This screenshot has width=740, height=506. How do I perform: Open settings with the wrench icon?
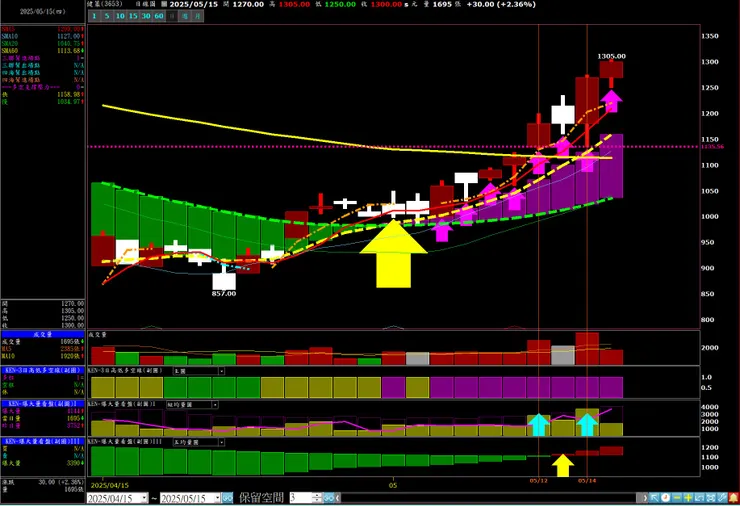[x=722, y=498]
